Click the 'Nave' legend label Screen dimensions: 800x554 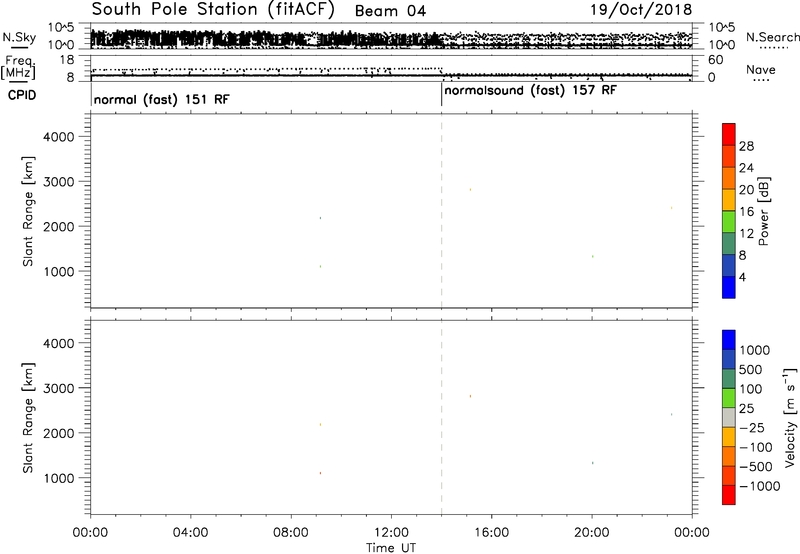761,69
